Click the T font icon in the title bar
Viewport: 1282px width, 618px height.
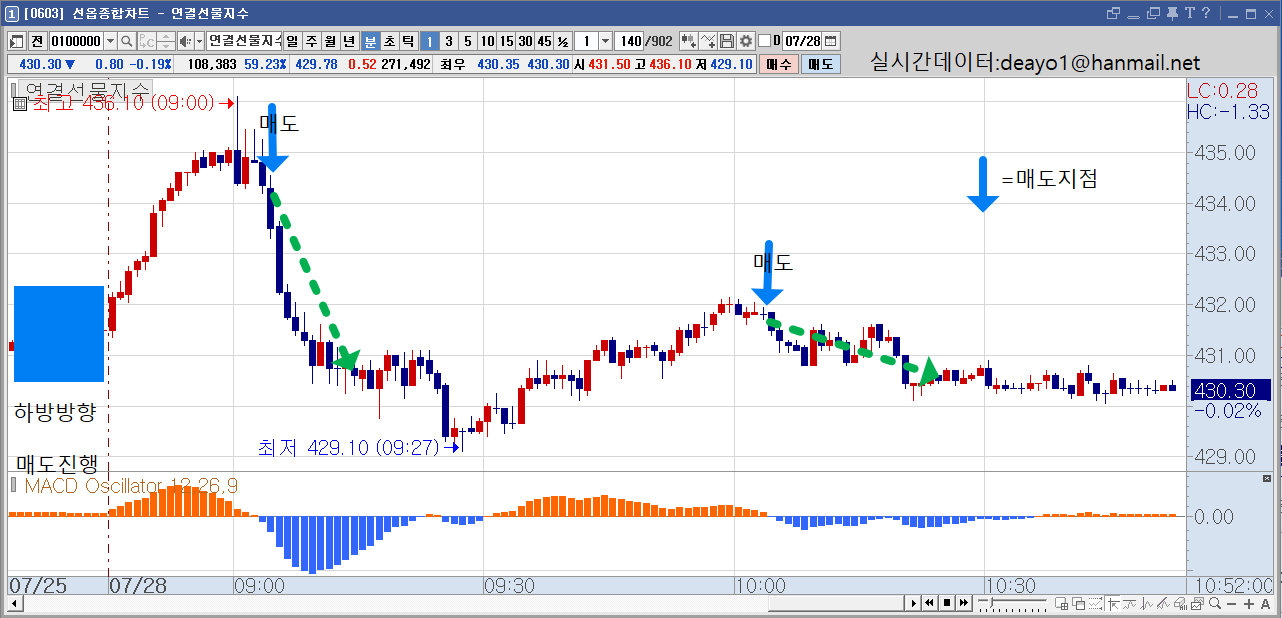1190,13
